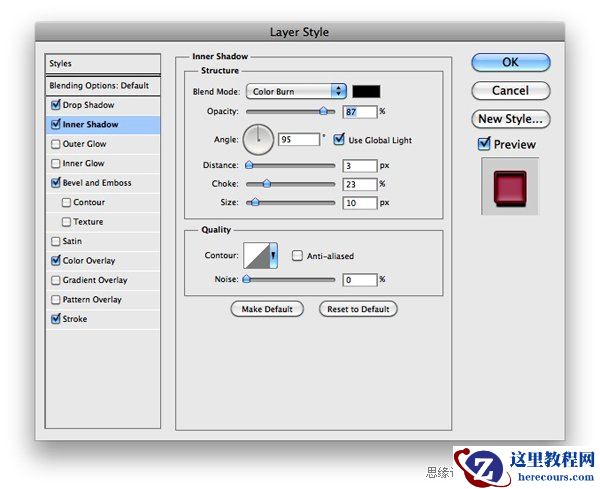Enable the Inner Glow checkbox
This screenshot has width=600, height=489.
56,163
